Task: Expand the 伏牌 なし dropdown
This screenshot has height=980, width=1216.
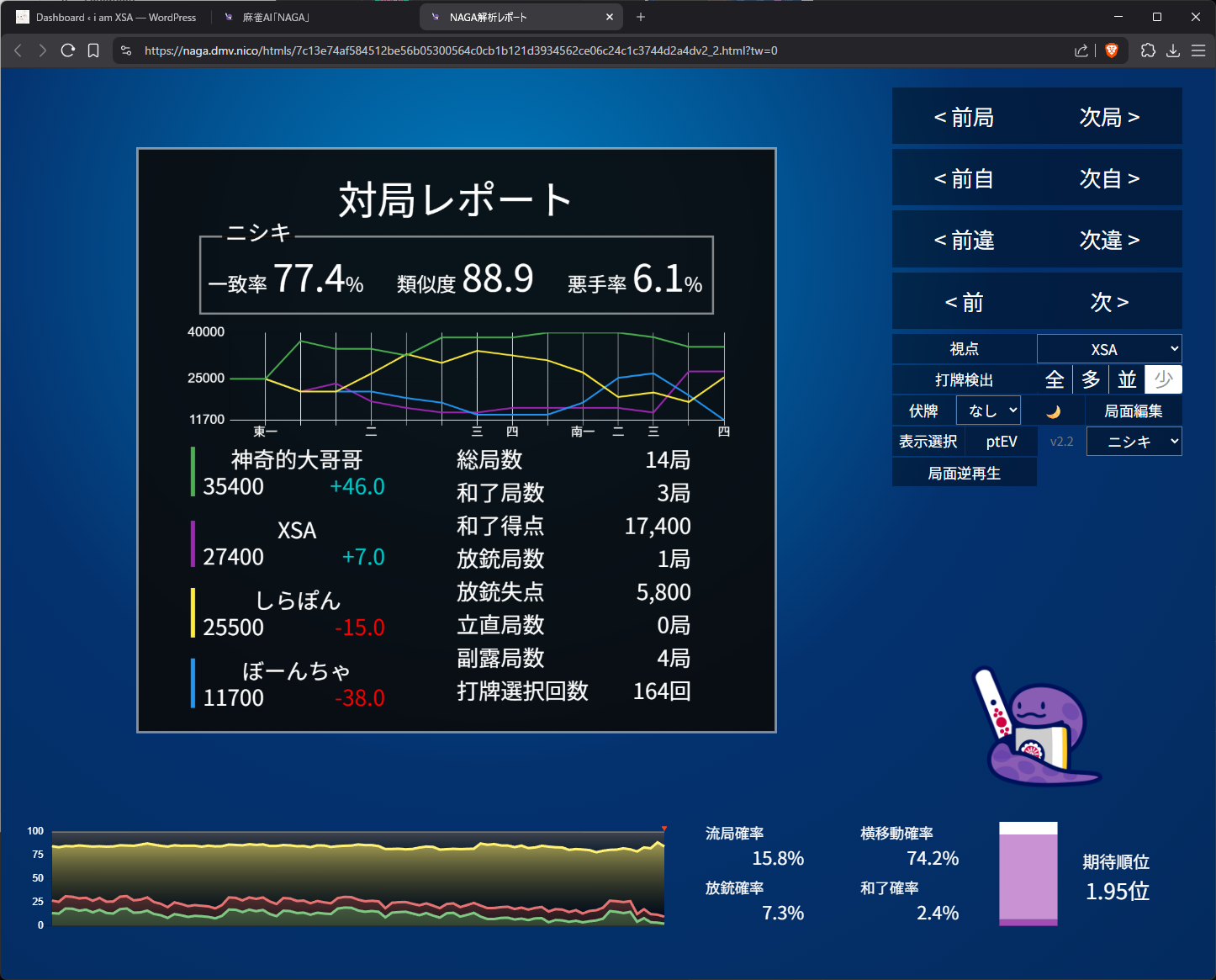Action: 989,411
